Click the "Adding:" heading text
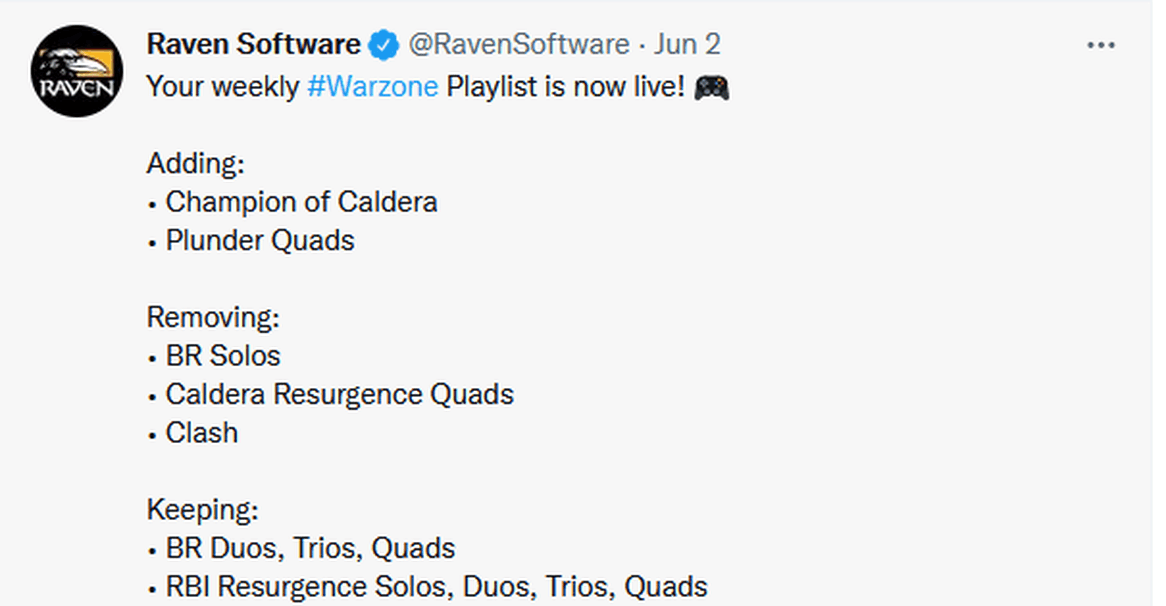This screenshot has height=606, width=1166. [196, 164]
